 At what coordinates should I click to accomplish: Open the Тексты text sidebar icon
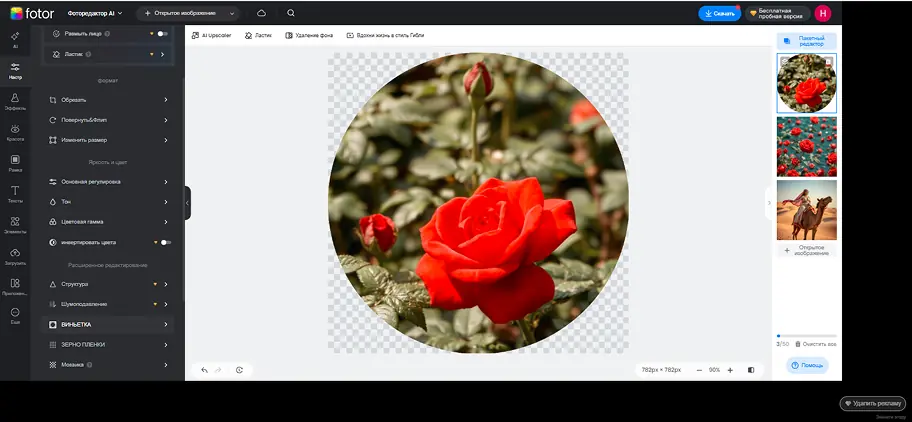point(15,194)
